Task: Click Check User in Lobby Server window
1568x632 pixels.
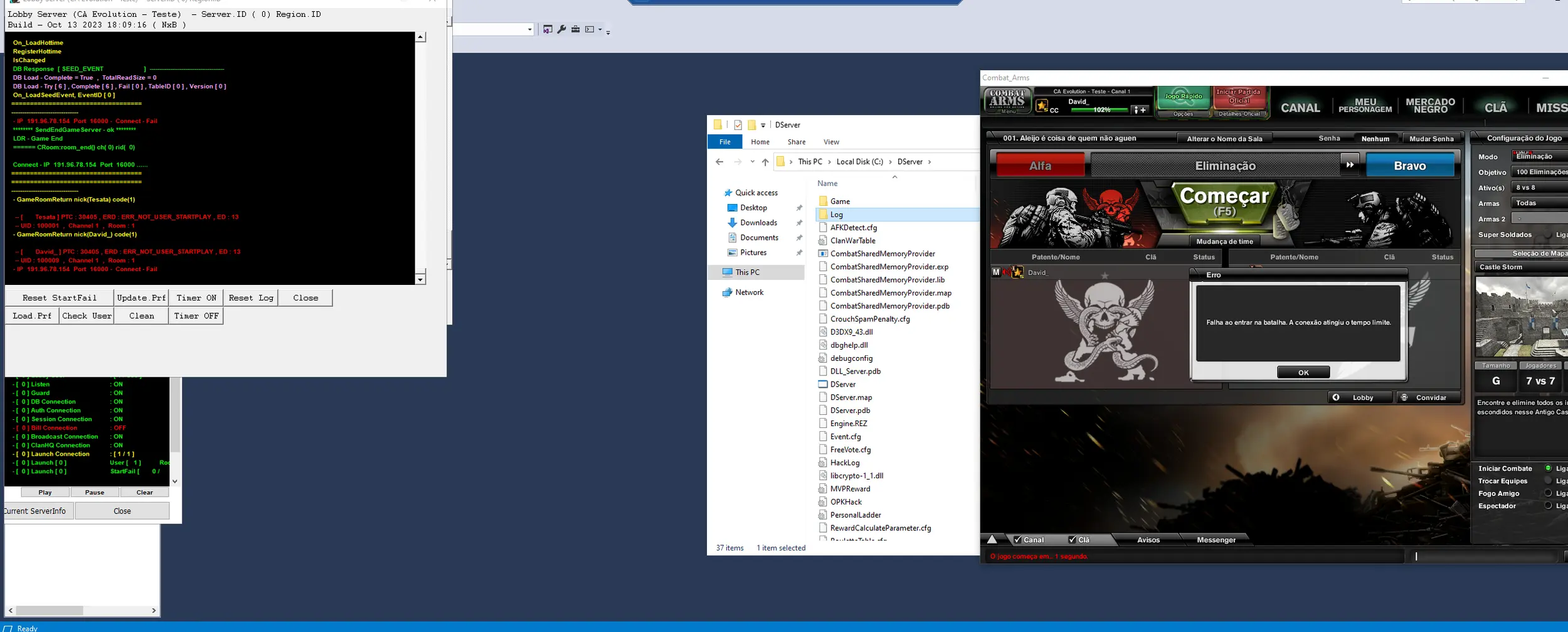Action: [87, 316]
